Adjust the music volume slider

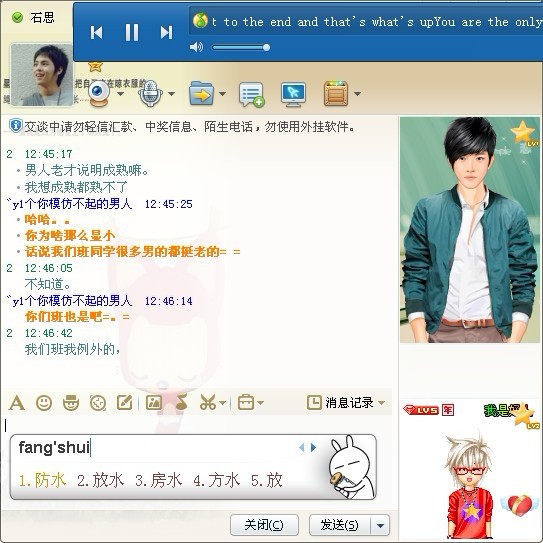(241, 47)
